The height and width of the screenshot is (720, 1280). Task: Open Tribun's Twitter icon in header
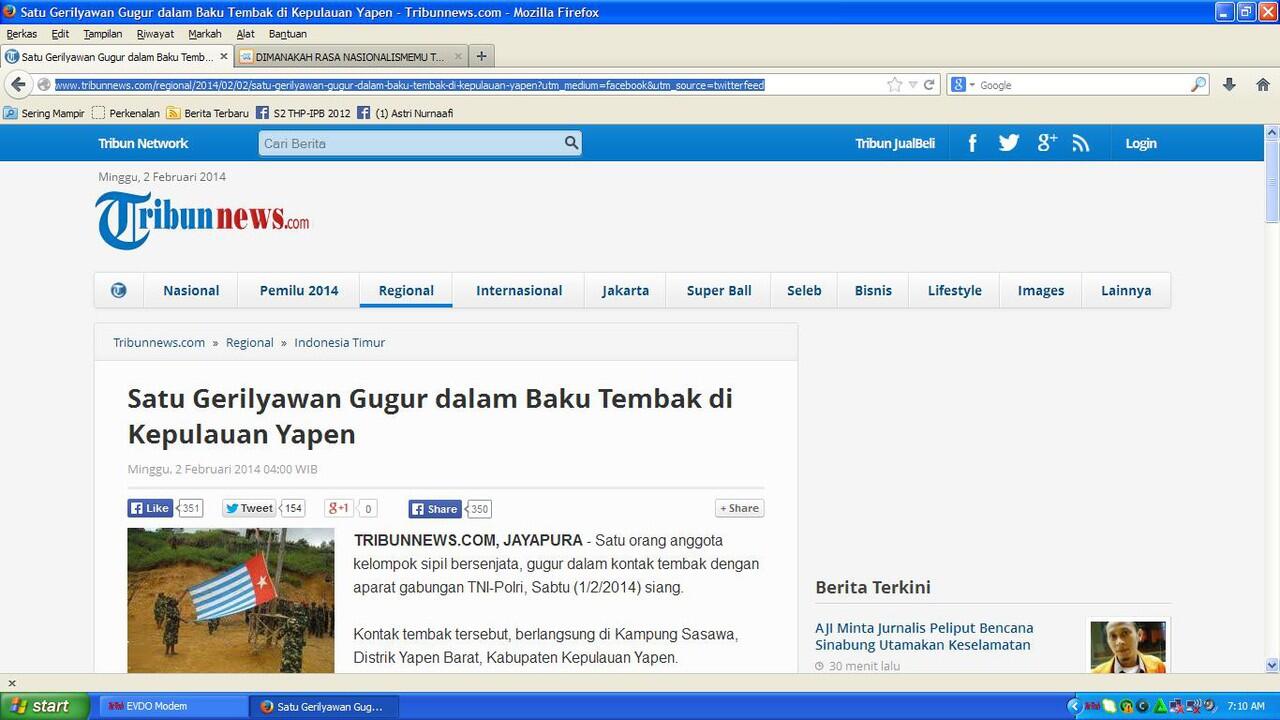point(1008,143)
